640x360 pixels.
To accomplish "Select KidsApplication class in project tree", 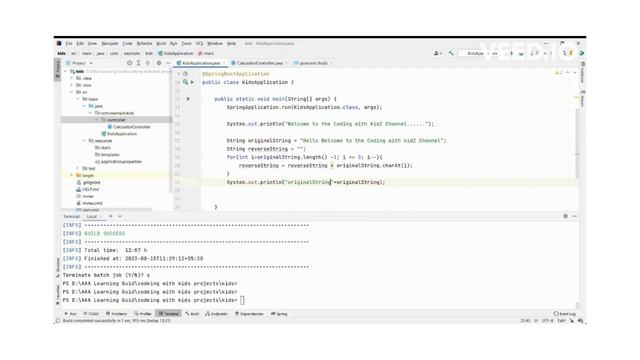I will (119, 134).
